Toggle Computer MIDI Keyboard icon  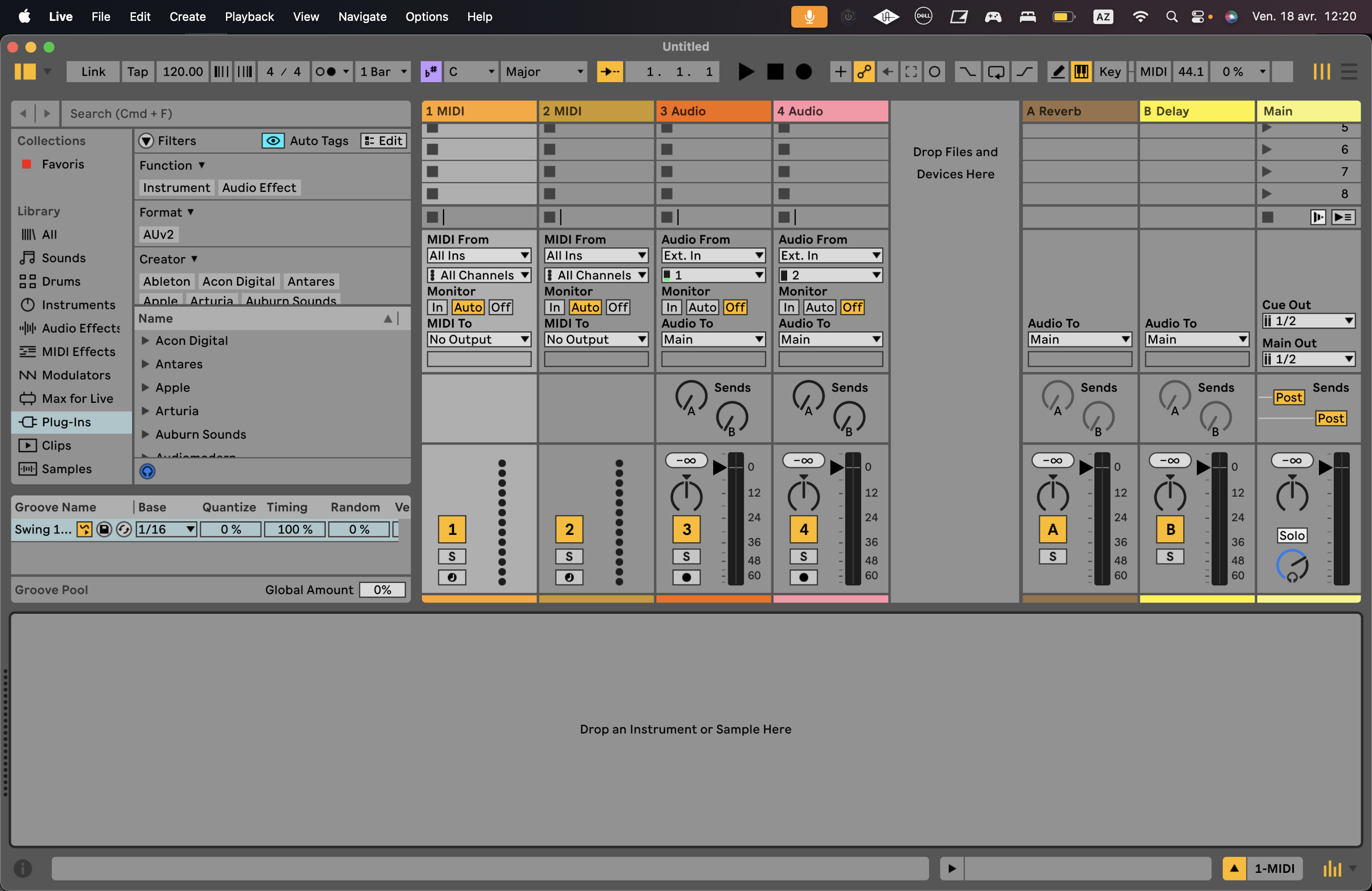[1081, 72]
